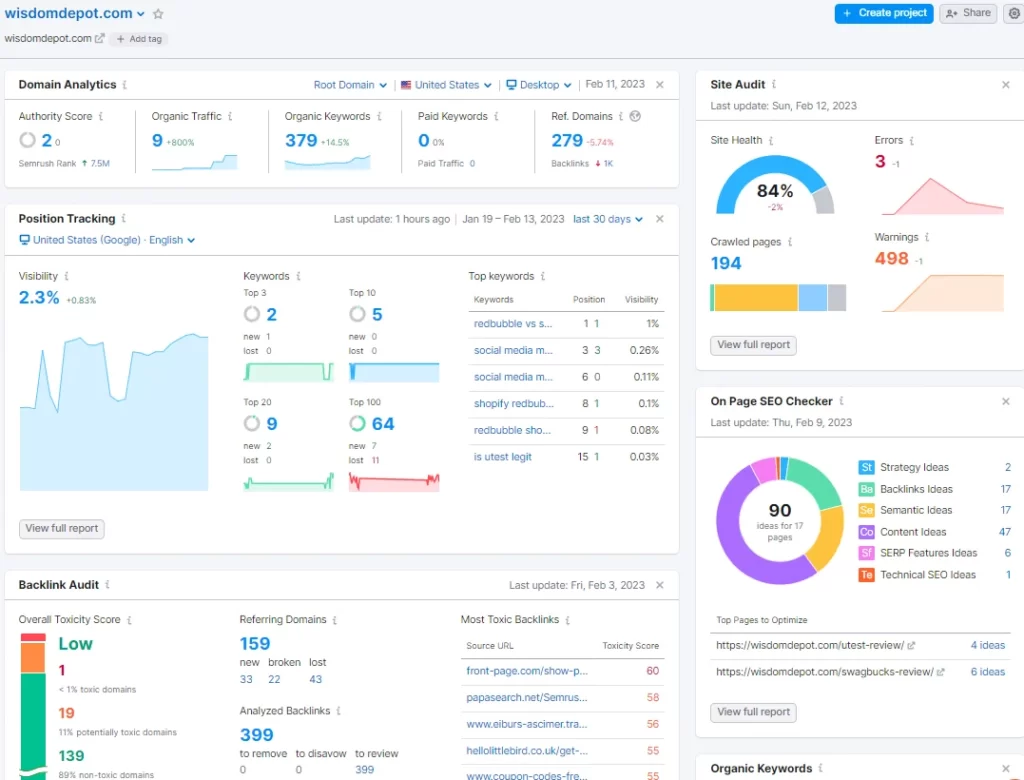Show info icon beside Visibility
The width and height of the screenshot is (1024, 780).
tap(67, 276)
